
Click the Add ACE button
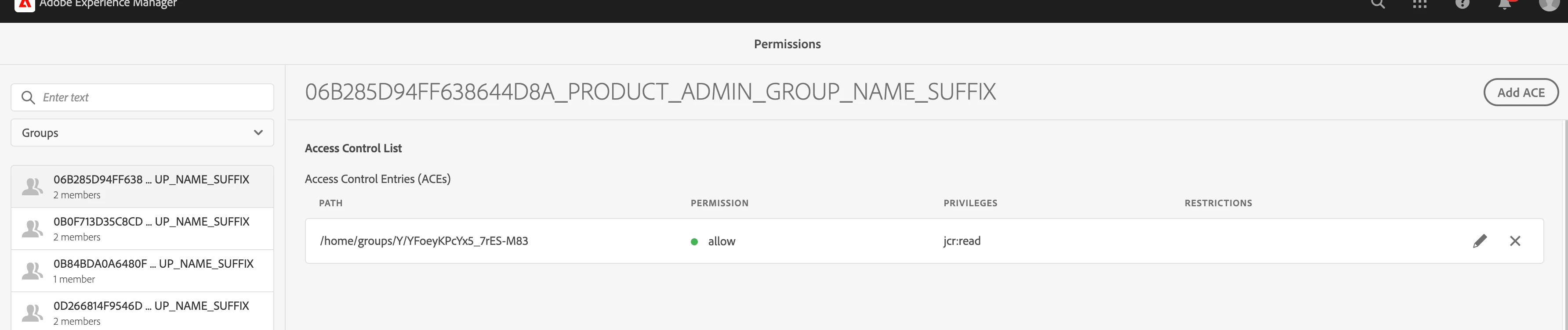[x=1521, y=93]
